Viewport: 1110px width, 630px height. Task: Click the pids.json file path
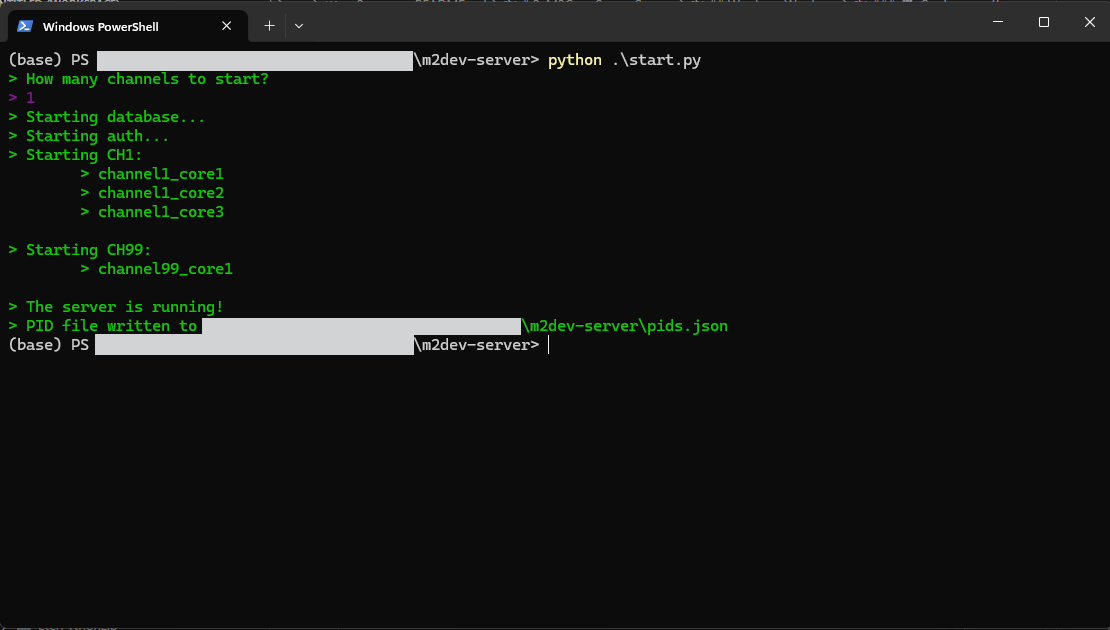tap(626, 326)
